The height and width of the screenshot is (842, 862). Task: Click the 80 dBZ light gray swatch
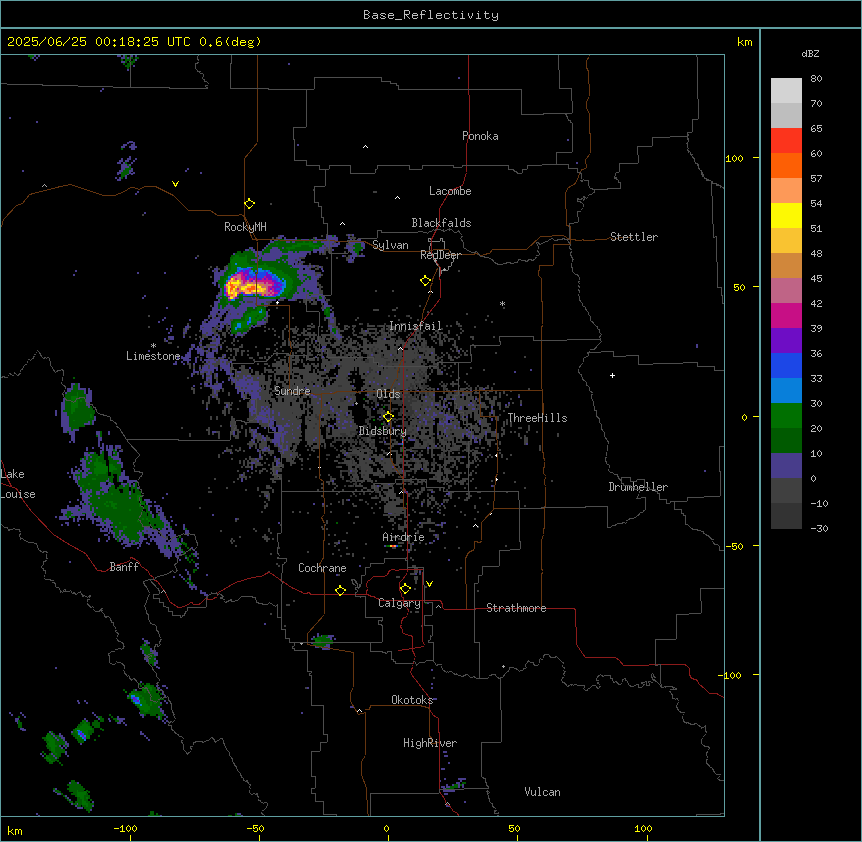tap(786, 91)
